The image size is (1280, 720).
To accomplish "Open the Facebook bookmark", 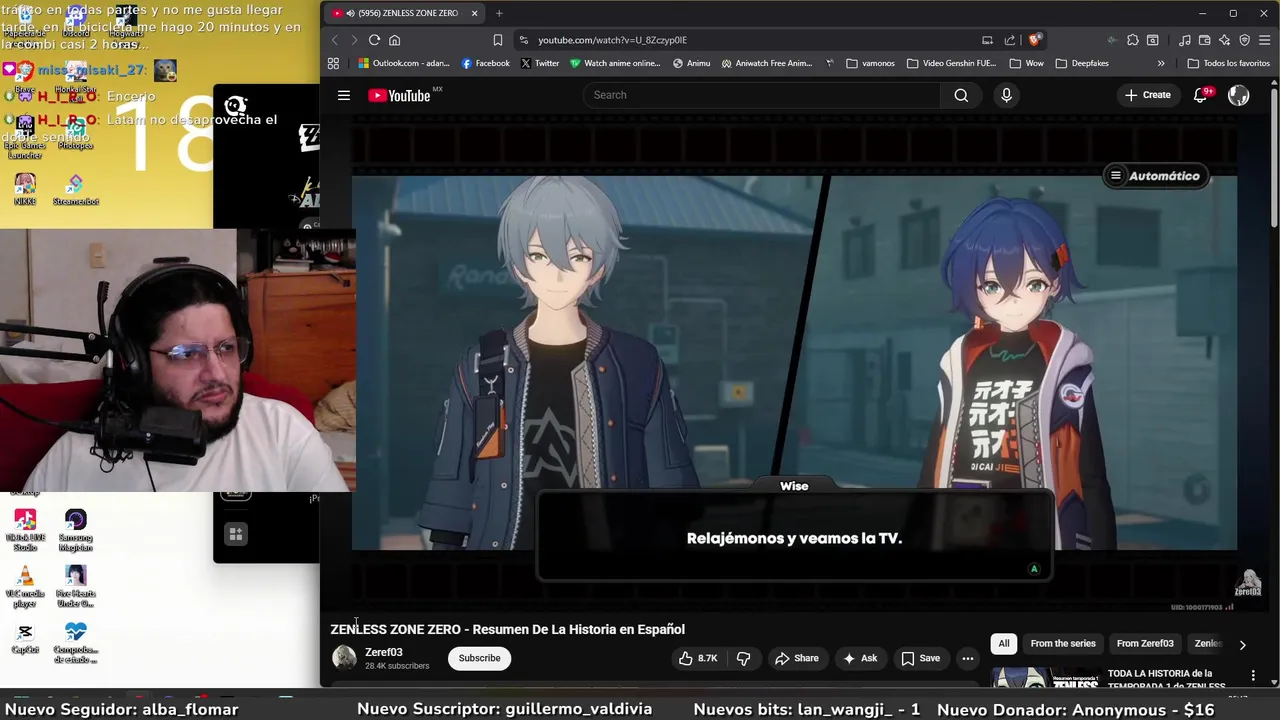I will coord(485,63).
